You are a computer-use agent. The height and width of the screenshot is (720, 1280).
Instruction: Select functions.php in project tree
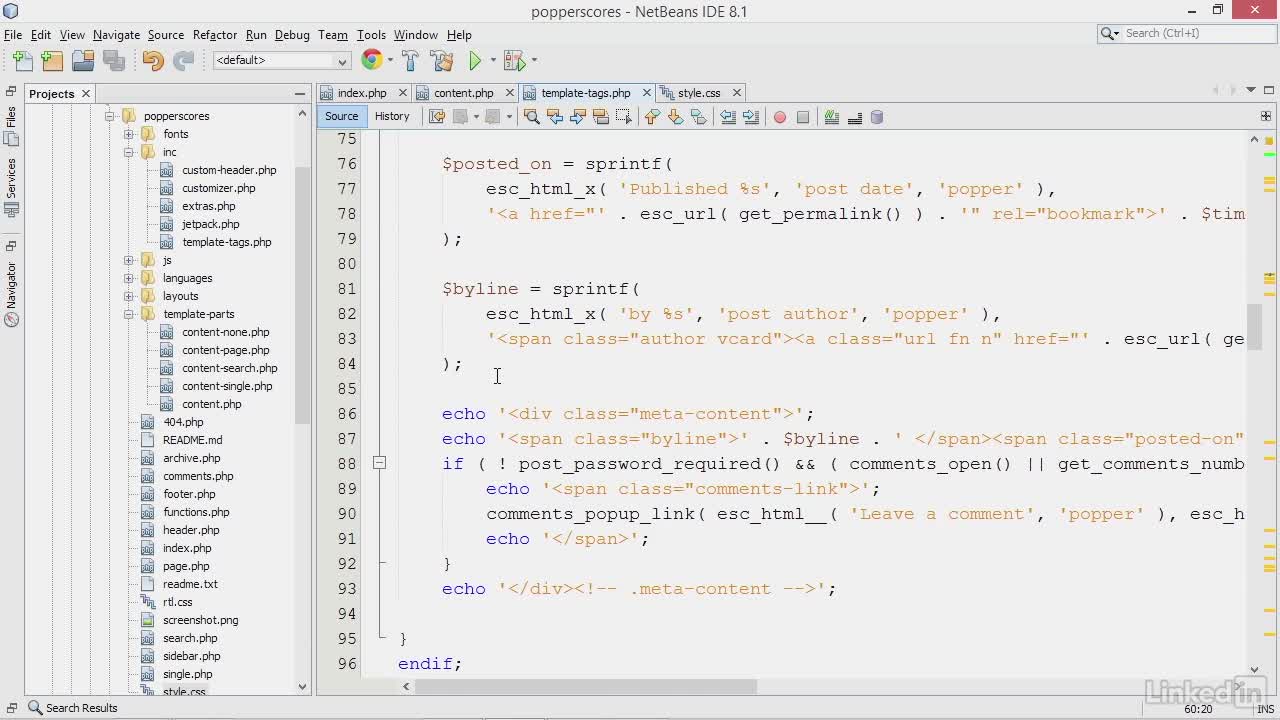point(196,512)
